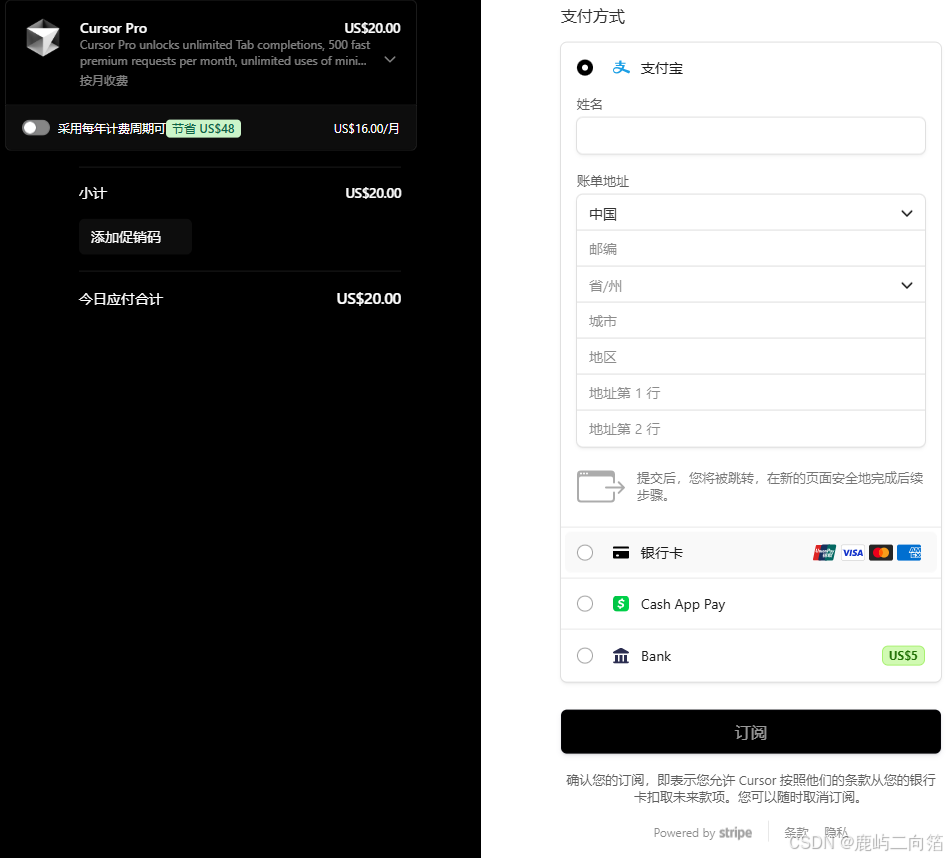Open the 省/州 province dropdown
This screenshot has height=858, width=947.
point(751,285)
